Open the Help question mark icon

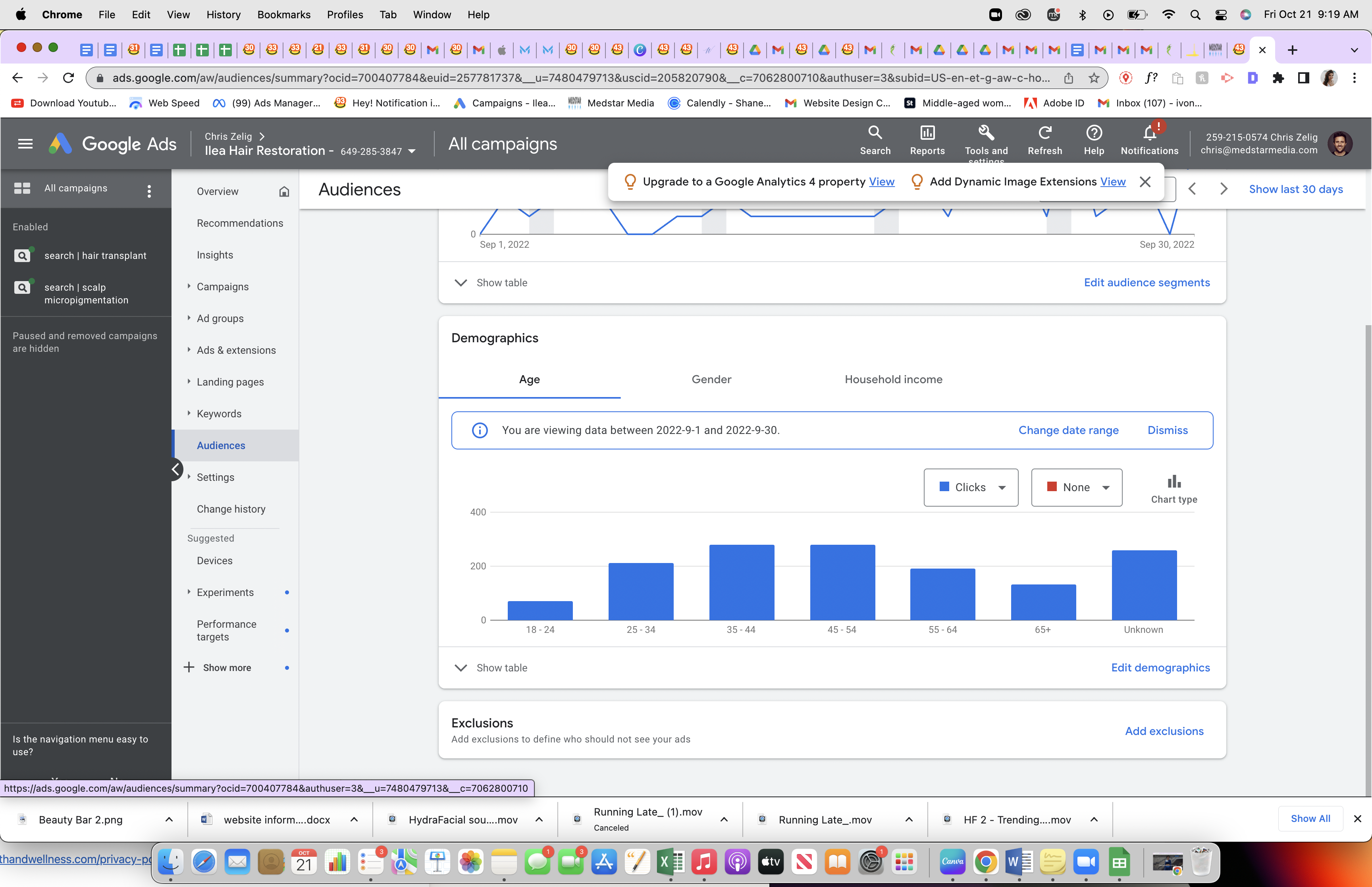(x=1093, y=140)
